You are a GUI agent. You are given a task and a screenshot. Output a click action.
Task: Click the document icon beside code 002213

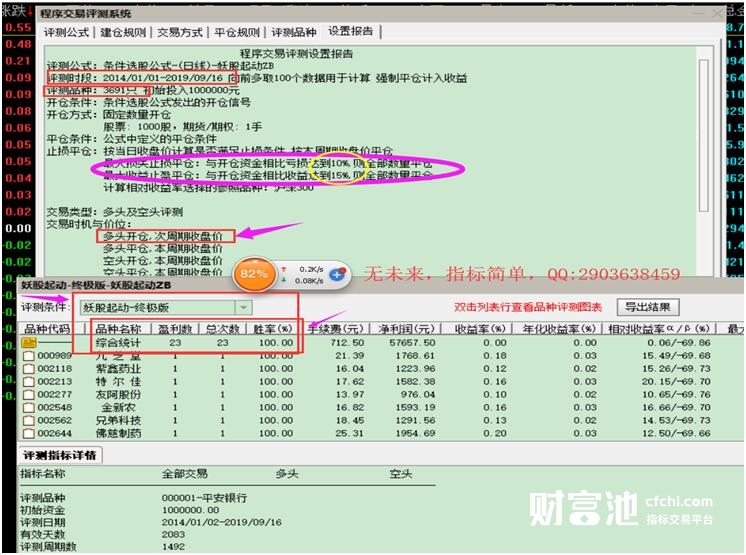29,381
